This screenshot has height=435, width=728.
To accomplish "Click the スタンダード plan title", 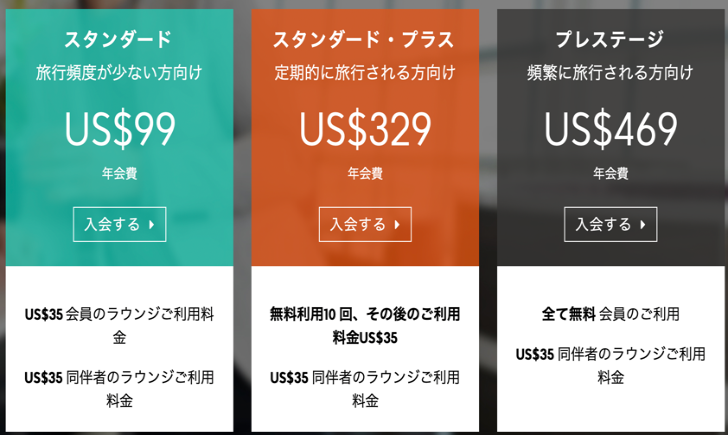I will (118, 39).
